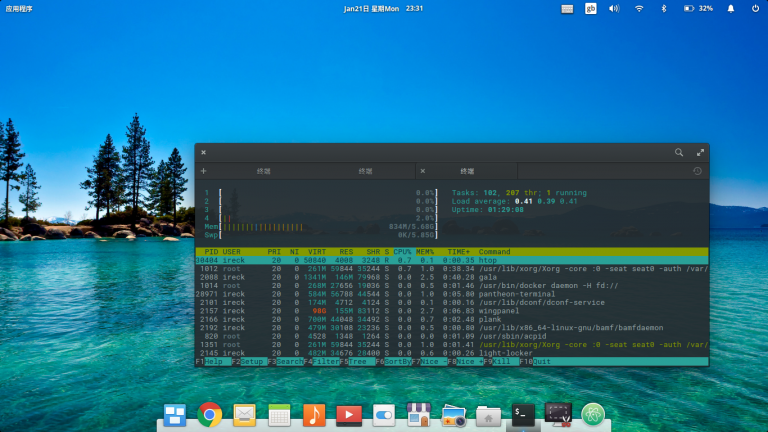
Task: Open the tab history clock icon
Action: 697,171
